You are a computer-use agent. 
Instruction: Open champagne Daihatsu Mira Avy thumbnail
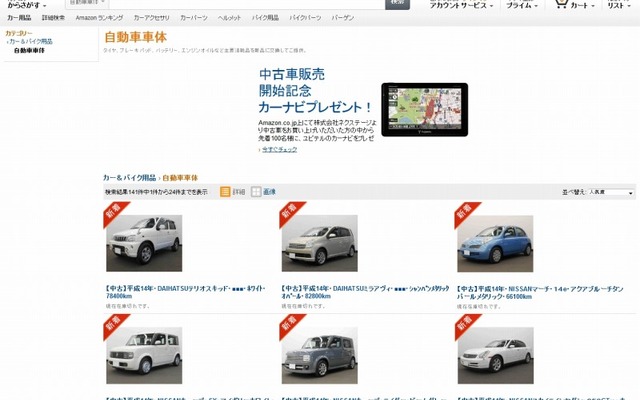coord(320,243)
